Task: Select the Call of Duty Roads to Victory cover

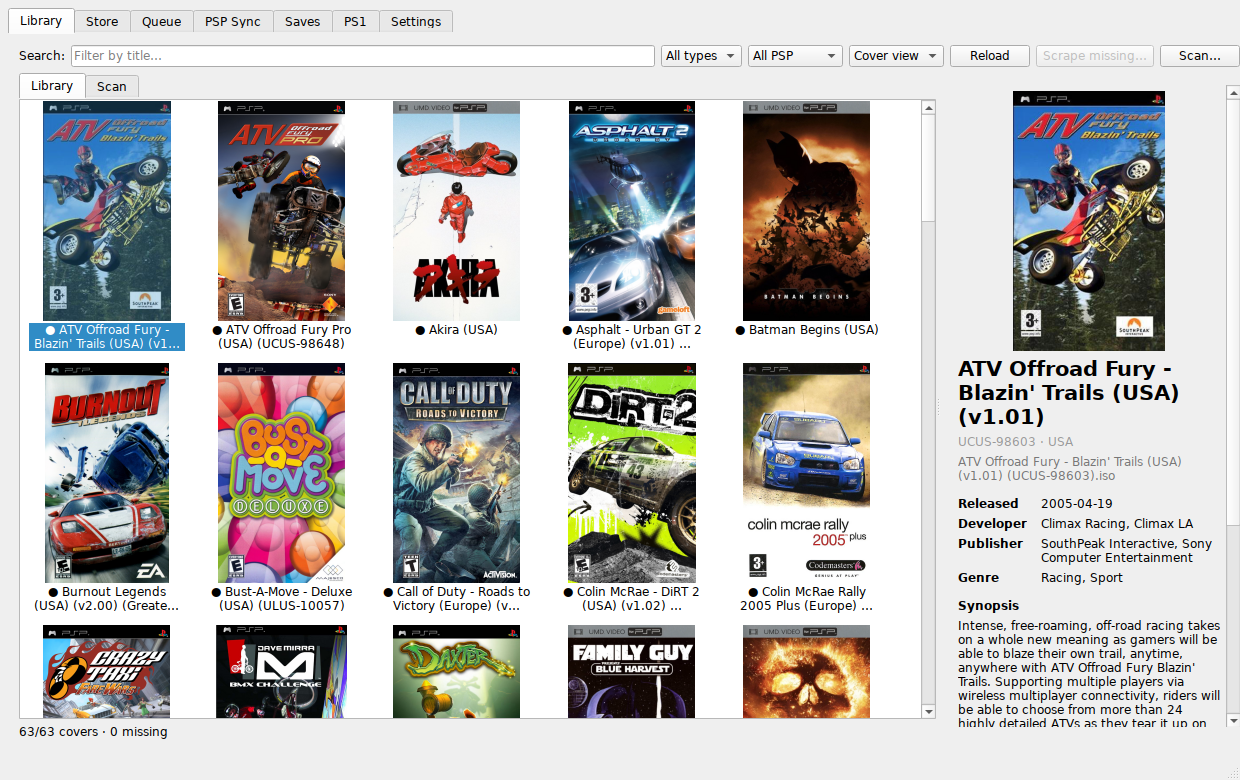Action: pos(457,473)
